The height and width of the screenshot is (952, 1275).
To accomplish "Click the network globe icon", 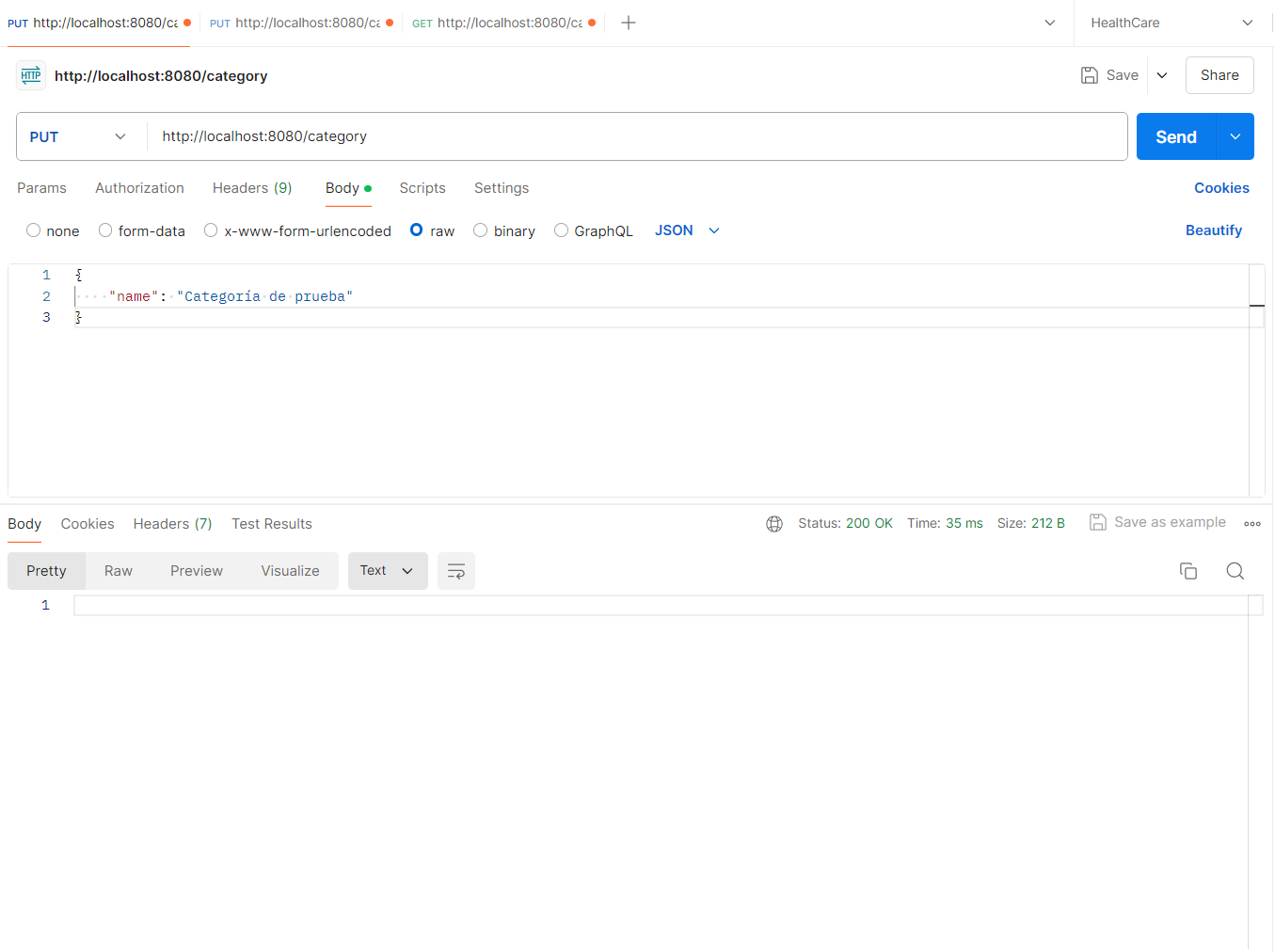I will click(x=774, y=524).
